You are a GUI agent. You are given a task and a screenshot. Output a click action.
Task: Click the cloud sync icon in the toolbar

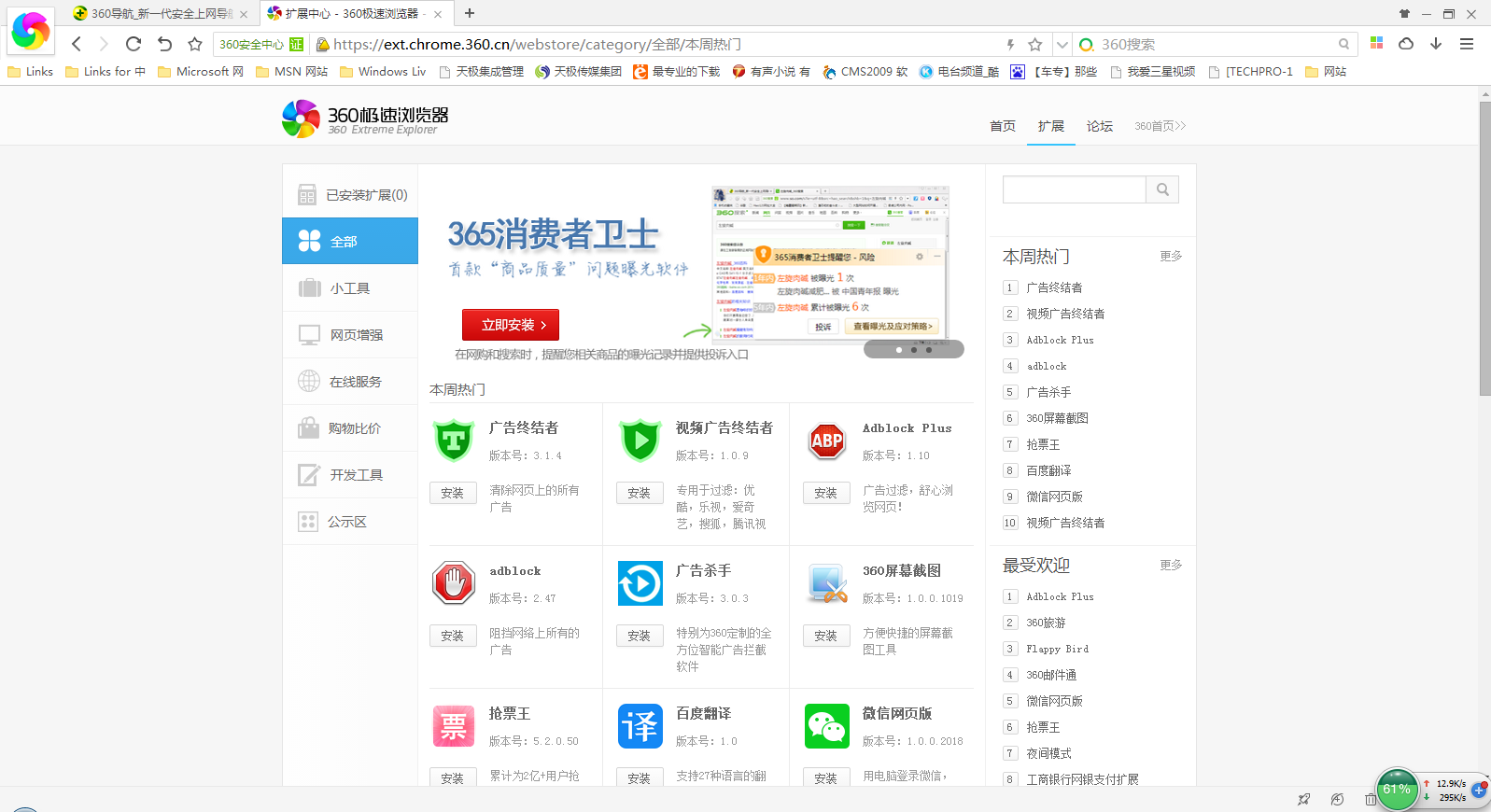(1406, 44)
